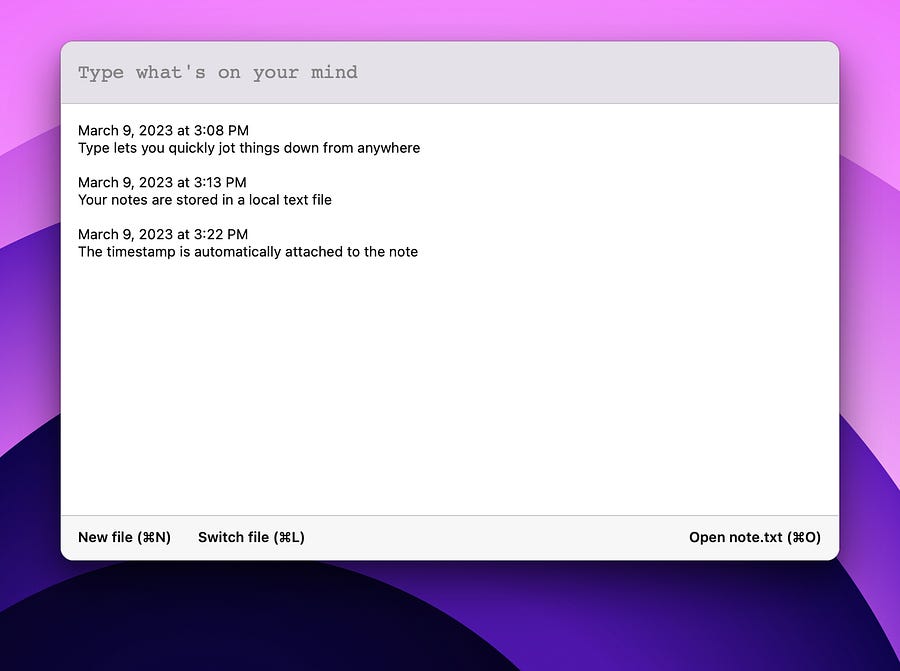Create a note with New file (⌘N)
Screen dimensions: 900x671
(x=125, y=537)
